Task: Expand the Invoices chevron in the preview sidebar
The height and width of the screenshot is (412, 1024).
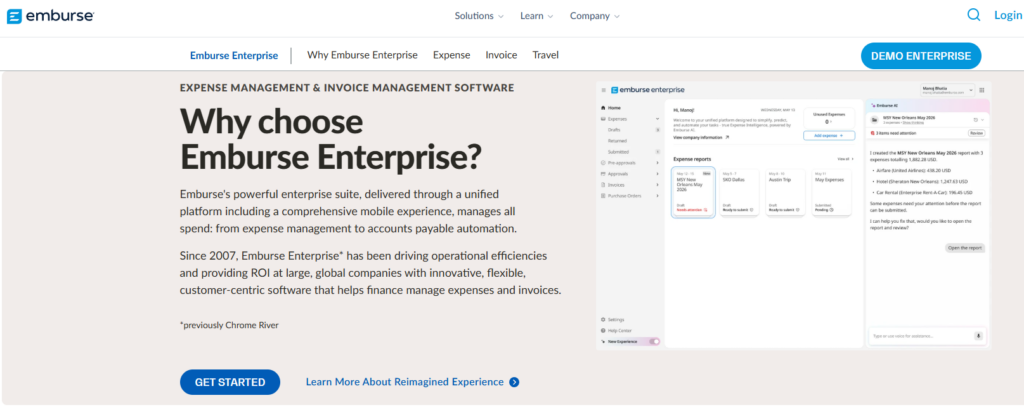Action: pos(658,185)
